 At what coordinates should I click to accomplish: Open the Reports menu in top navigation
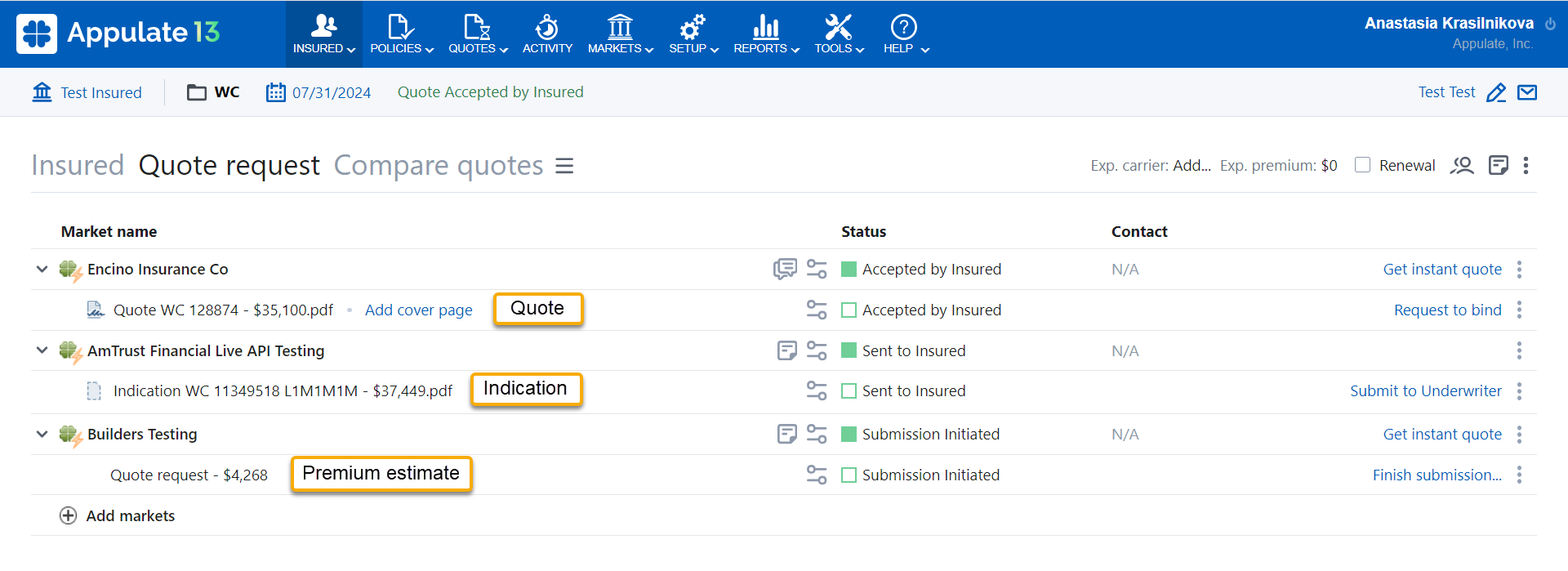click(765, 34)
